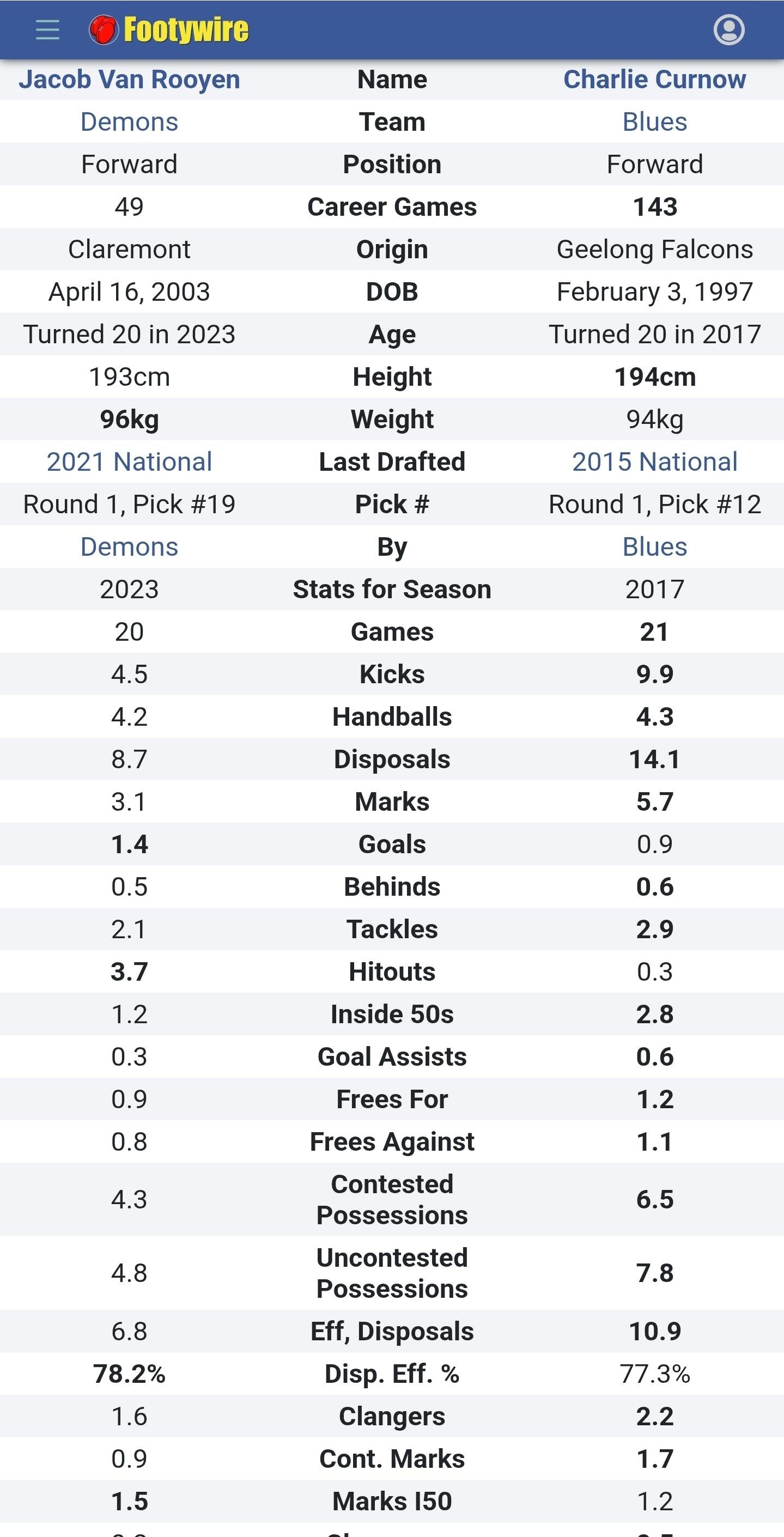Click the Stats for Season label
Image resolution: width=784 pixels, height=1537 pixels.
coord(392,590)
